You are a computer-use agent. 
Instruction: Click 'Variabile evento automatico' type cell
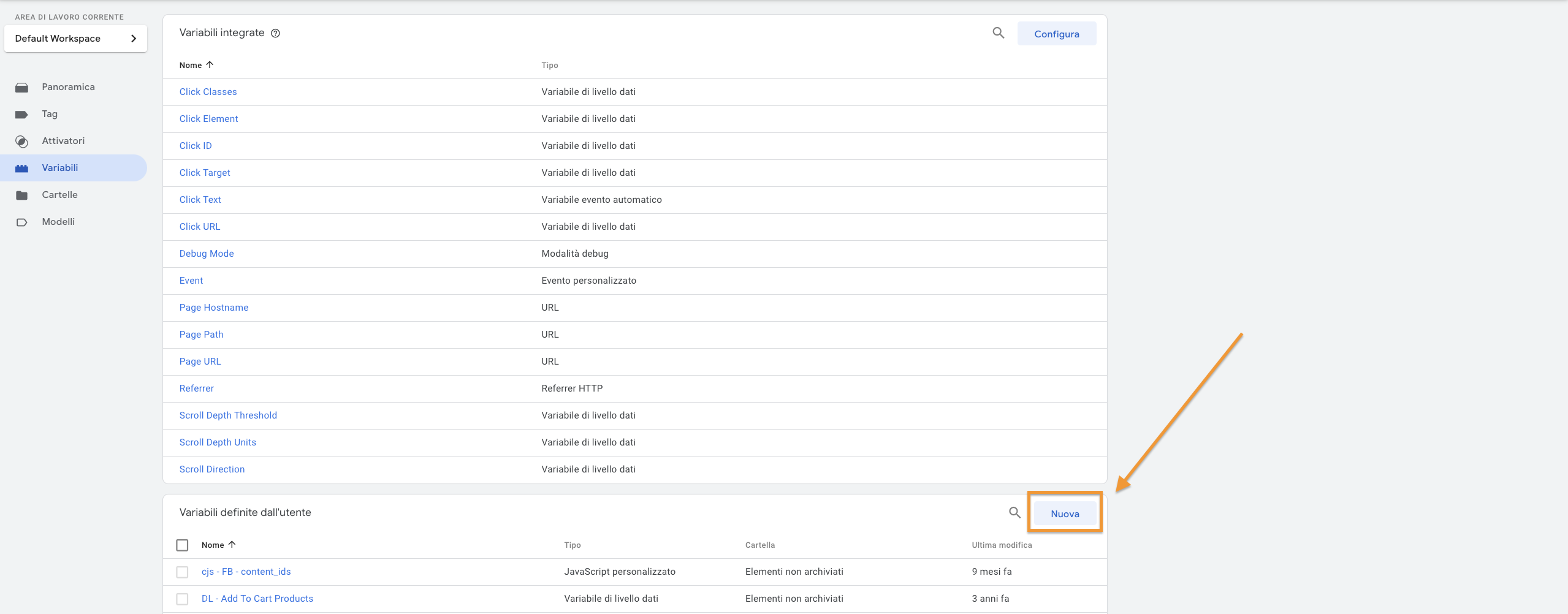602,200
